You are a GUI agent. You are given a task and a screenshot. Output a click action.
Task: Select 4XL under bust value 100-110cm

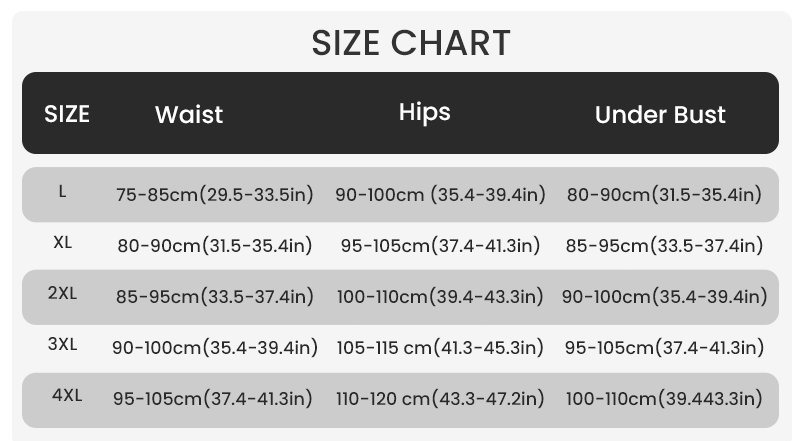[x=664, y=399]
